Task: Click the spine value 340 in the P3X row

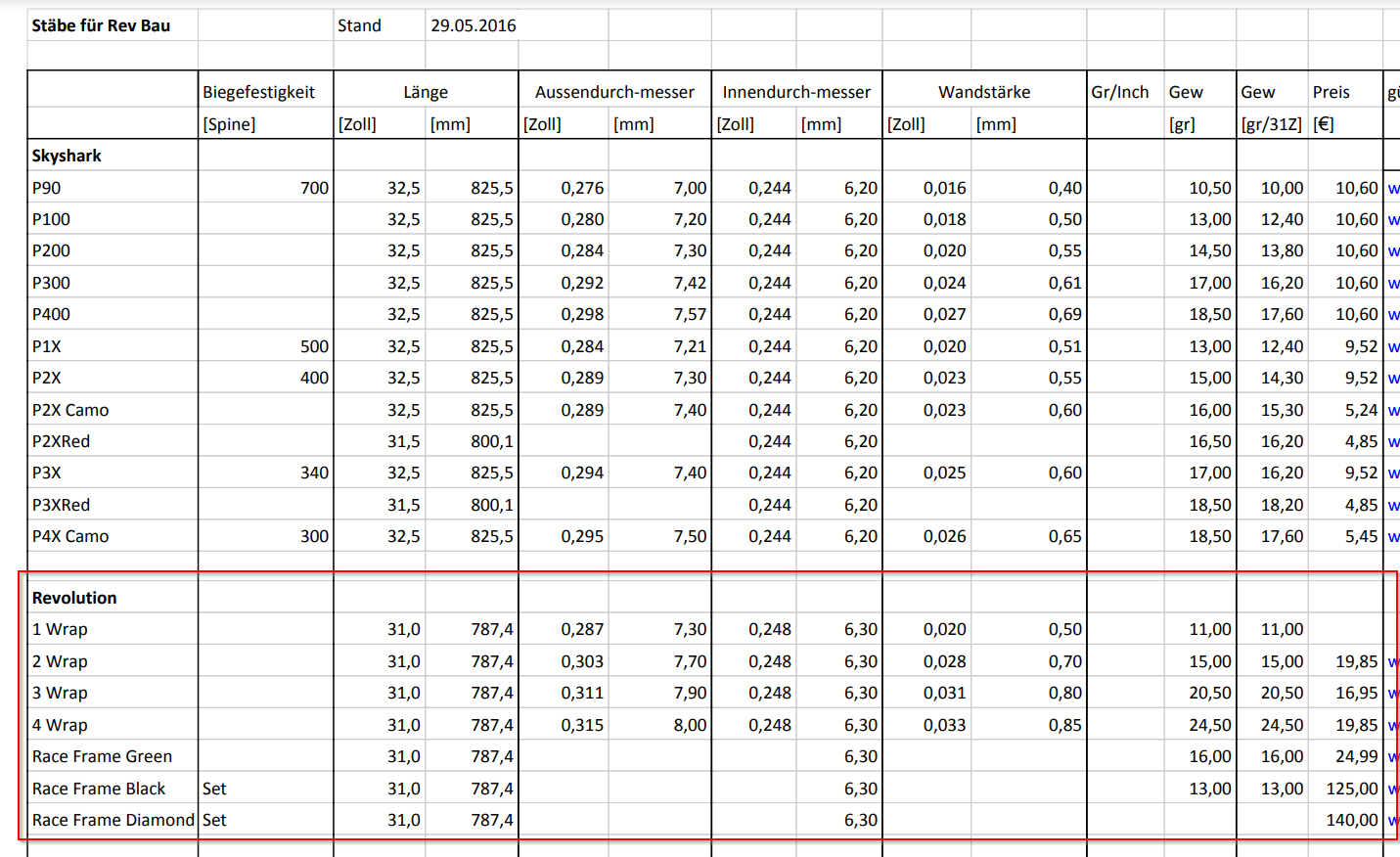Action: tap(314, 473)
